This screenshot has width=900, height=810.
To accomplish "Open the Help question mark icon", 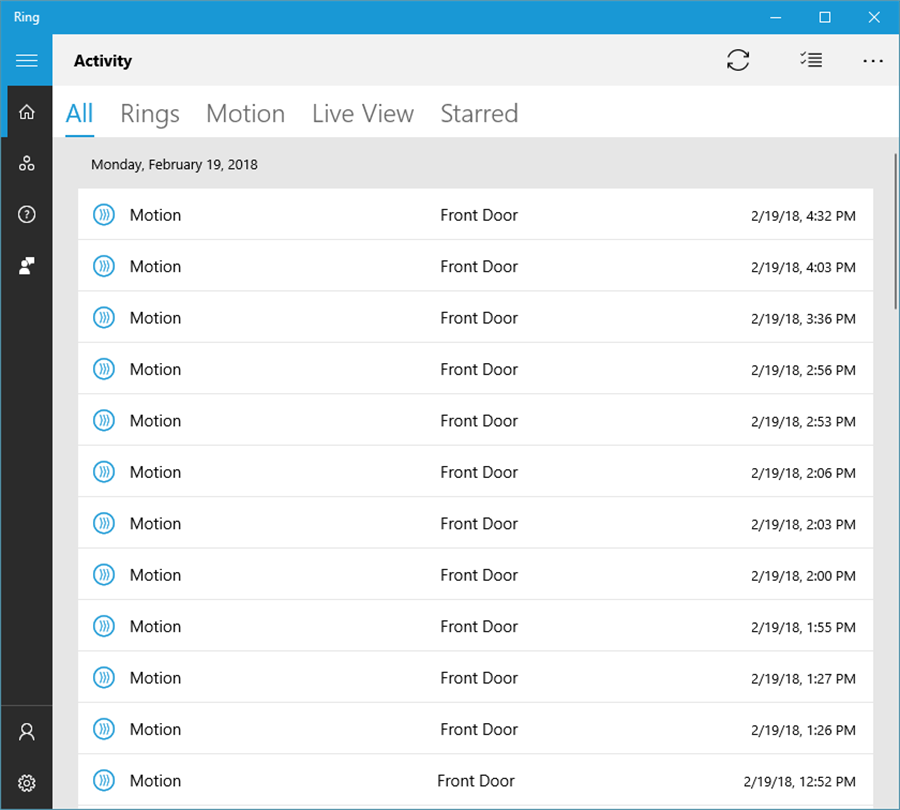I will coord(27,214).
